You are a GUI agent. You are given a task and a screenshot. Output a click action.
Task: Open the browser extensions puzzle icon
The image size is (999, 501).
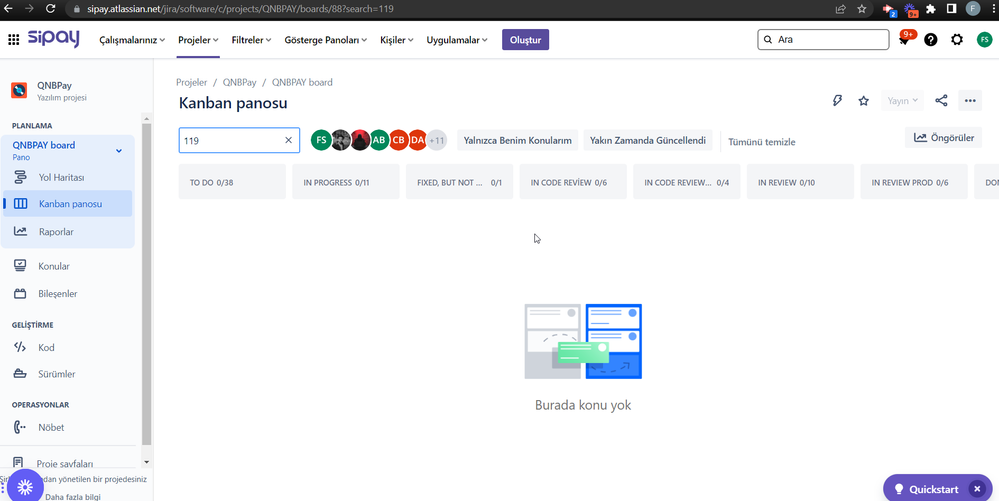931,9
